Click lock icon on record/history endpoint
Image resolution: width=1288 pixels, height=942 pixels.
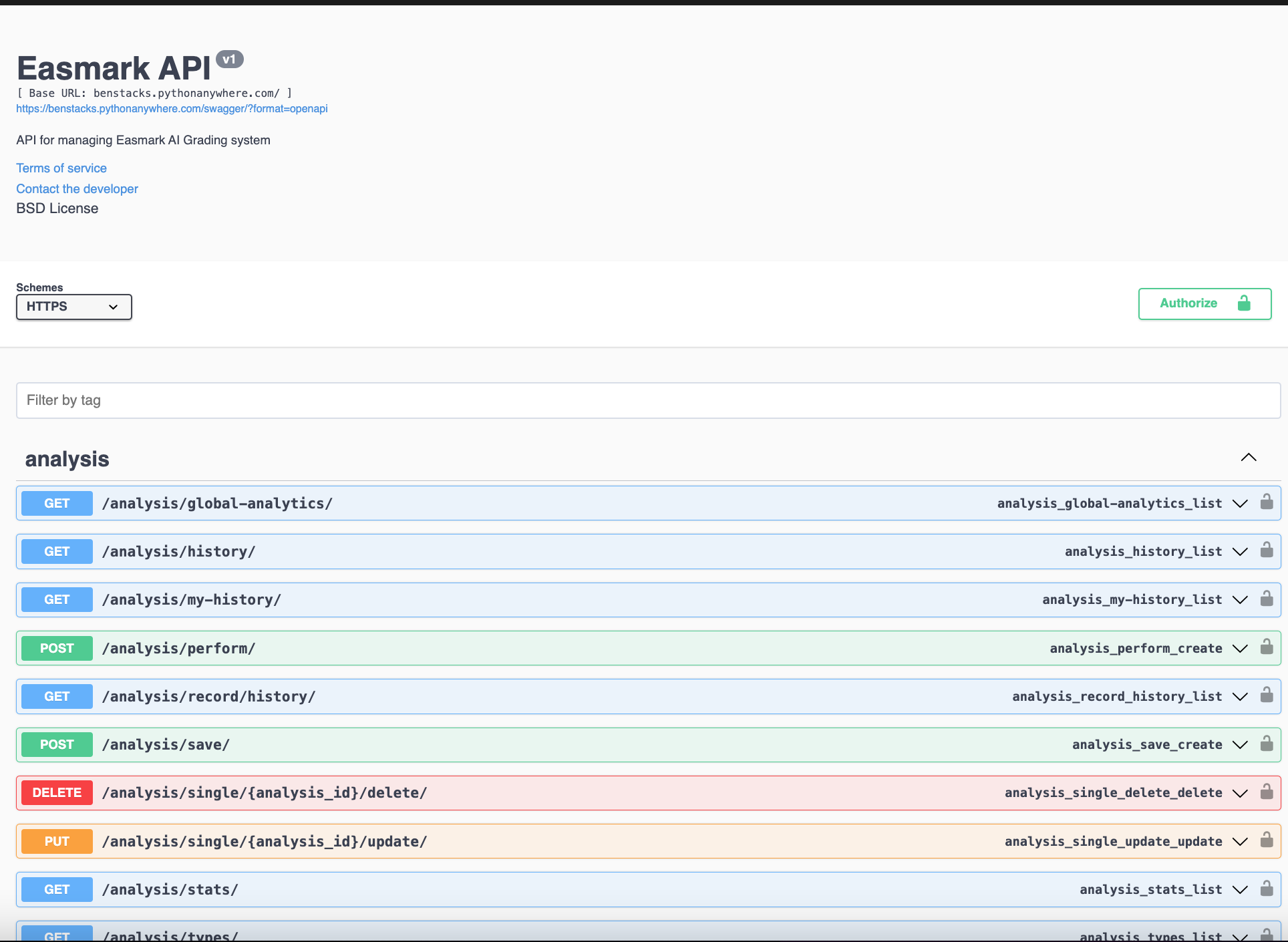[x=1266, y=695]
